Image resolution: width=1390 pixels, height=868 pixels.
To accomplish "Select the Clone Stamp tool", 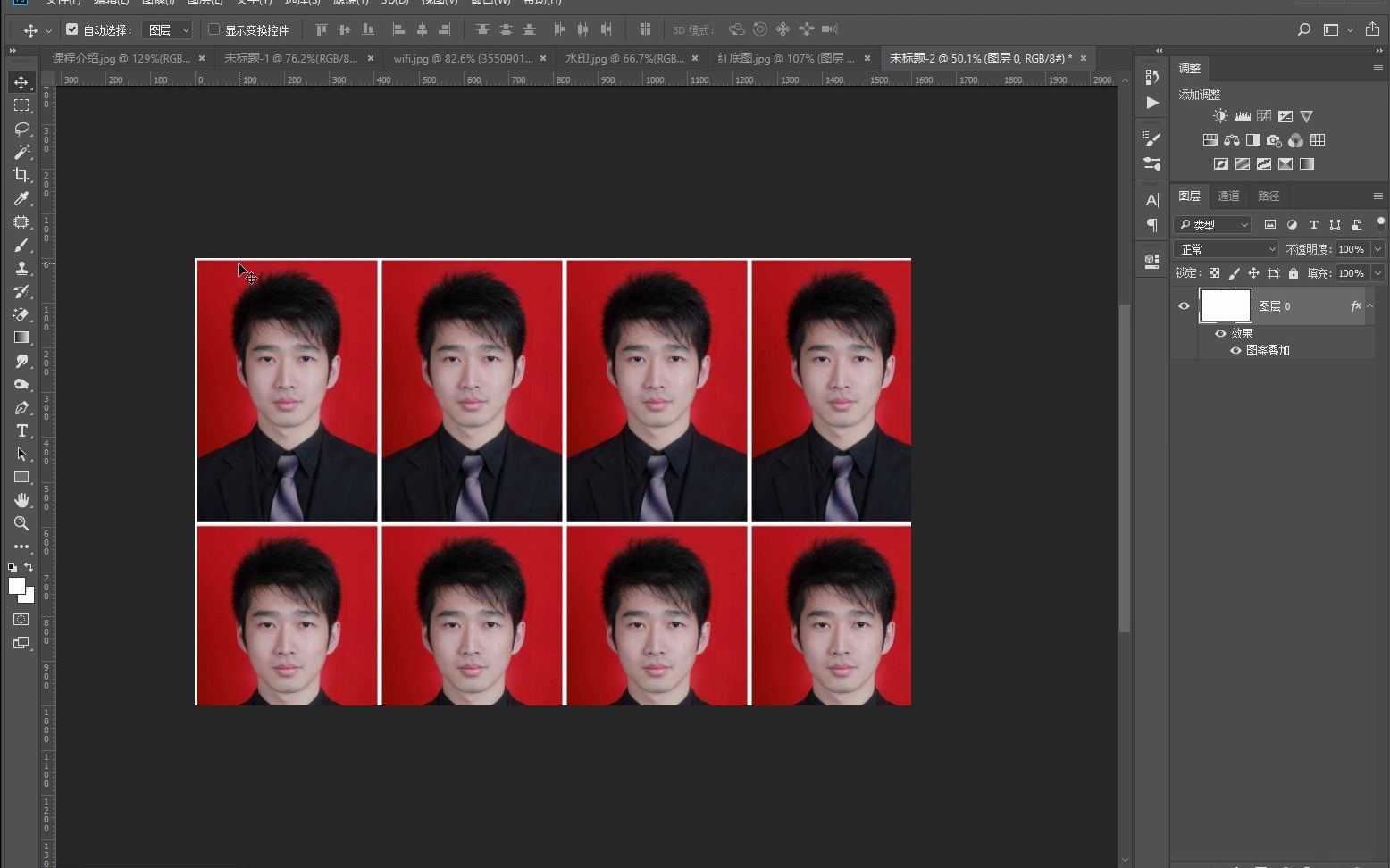I will pyautogui.click(x=21, y=268).
